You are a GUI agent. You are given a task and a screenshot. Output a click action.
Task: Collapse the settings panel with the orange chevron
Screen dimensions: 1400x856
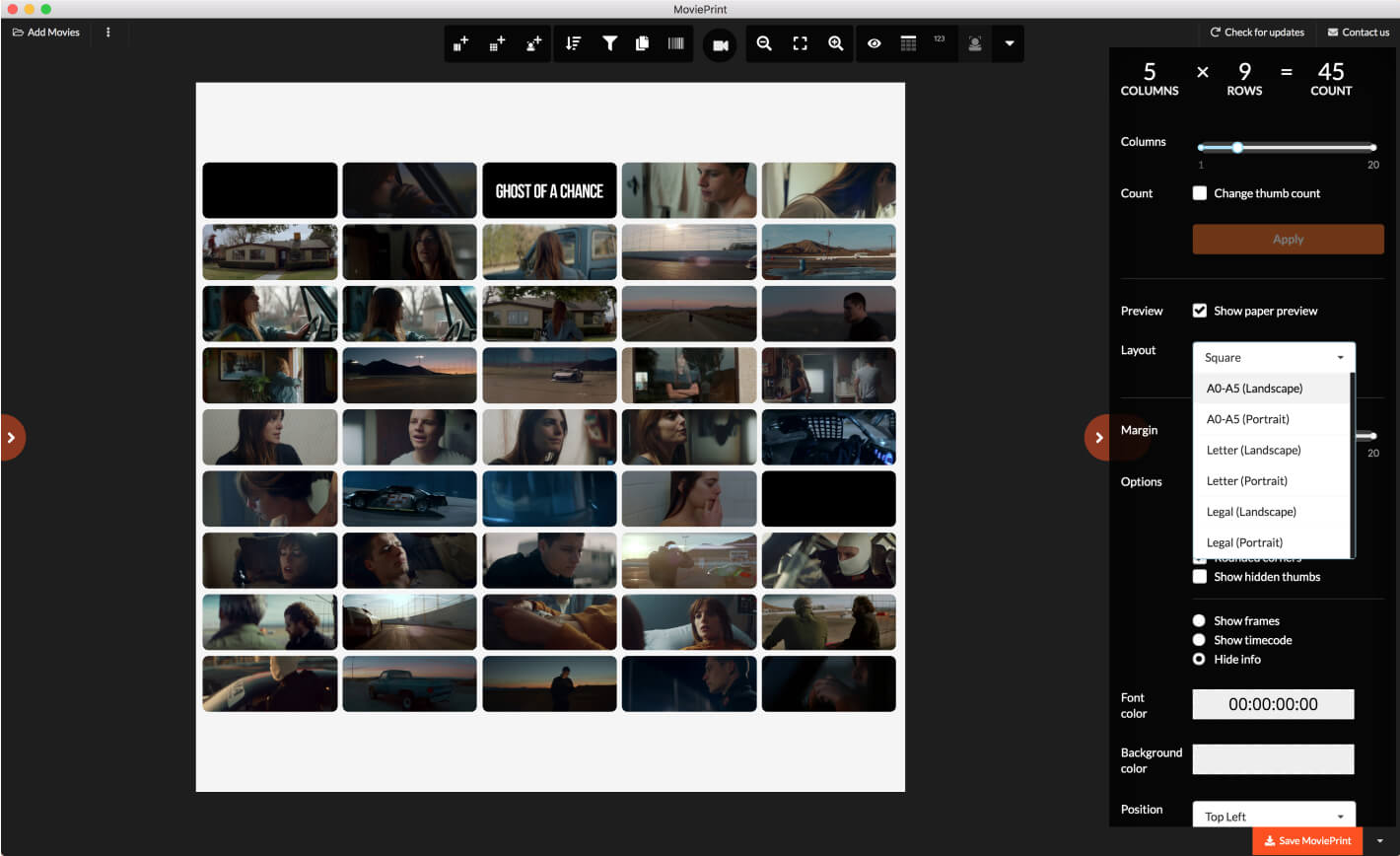[x=1099, y=437]
